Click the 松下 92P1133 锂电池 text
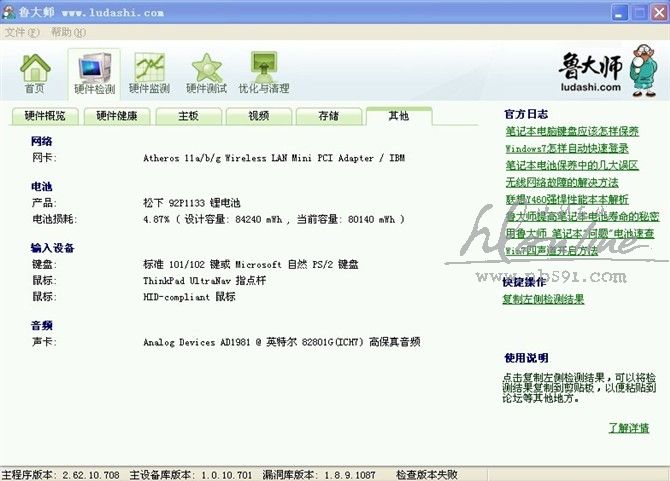670x481 pixels. point(192,203)
